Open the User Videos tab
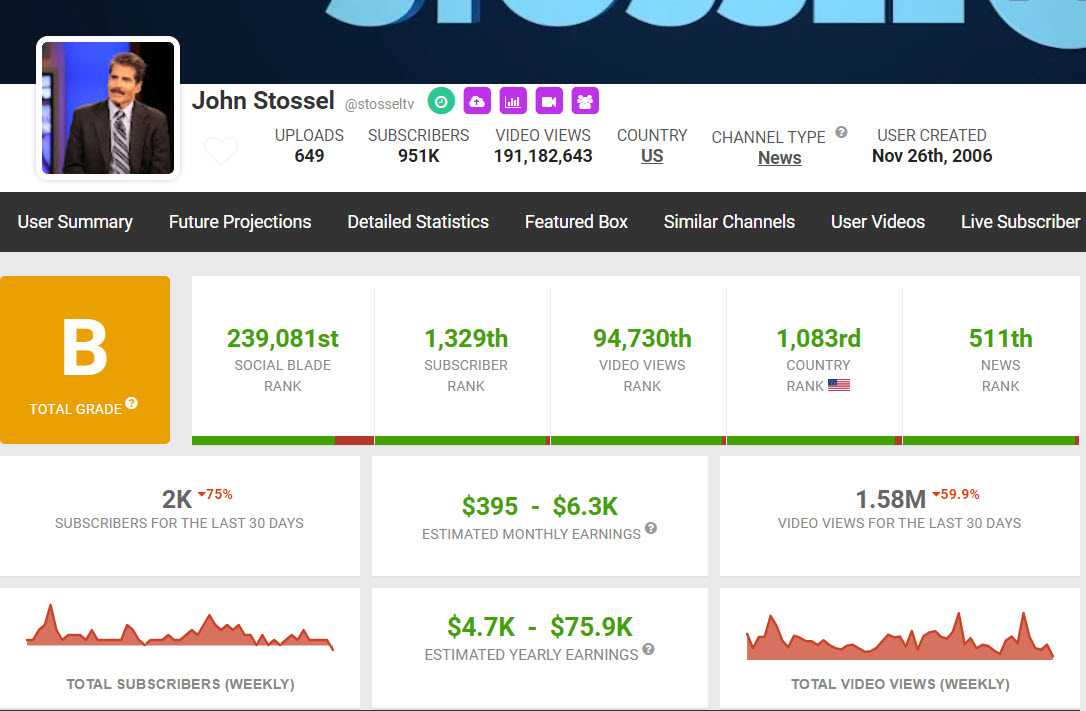 tap(878, 222)
